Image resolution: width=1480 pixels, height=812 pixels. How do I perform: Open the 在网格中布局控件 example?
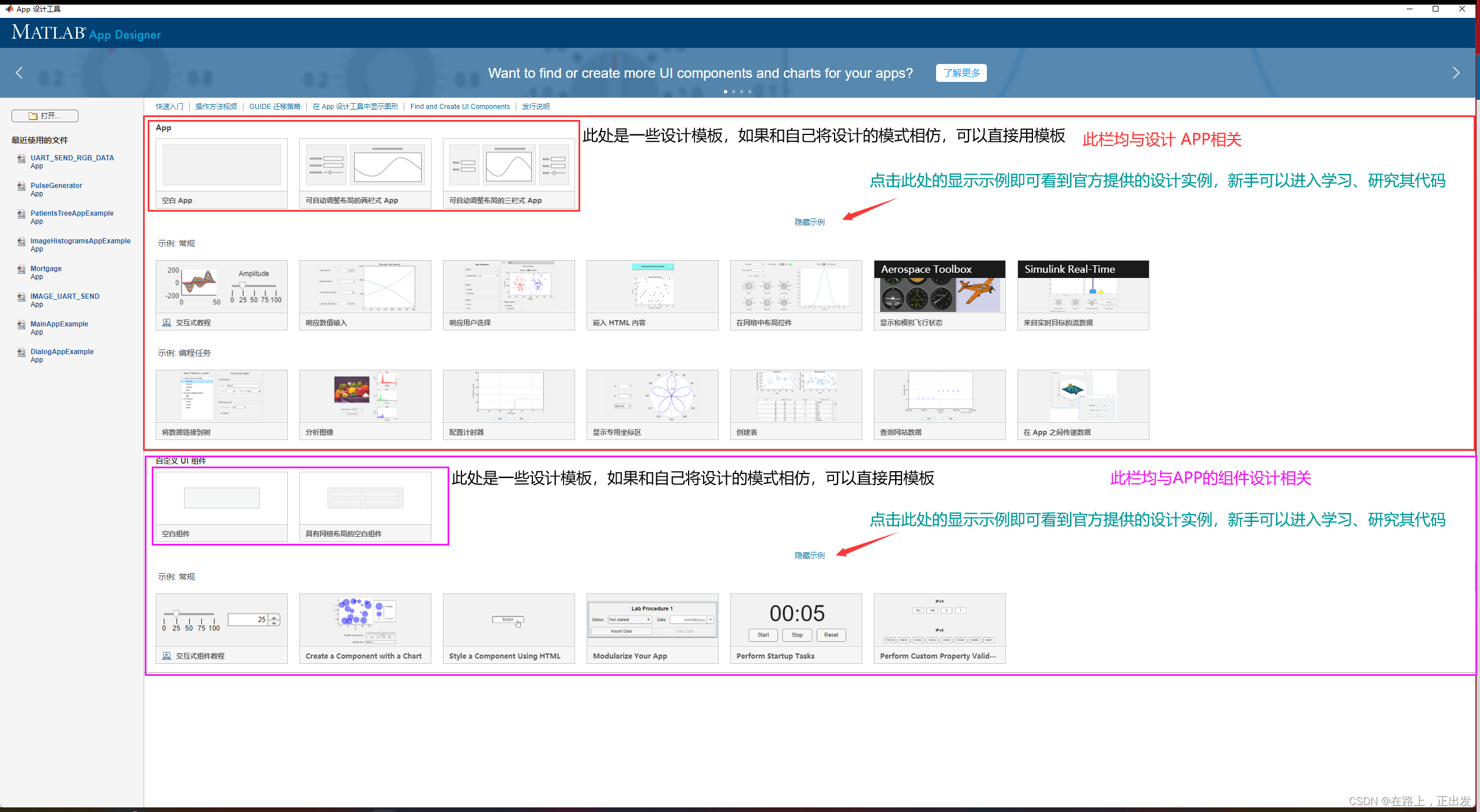(796, 295)
